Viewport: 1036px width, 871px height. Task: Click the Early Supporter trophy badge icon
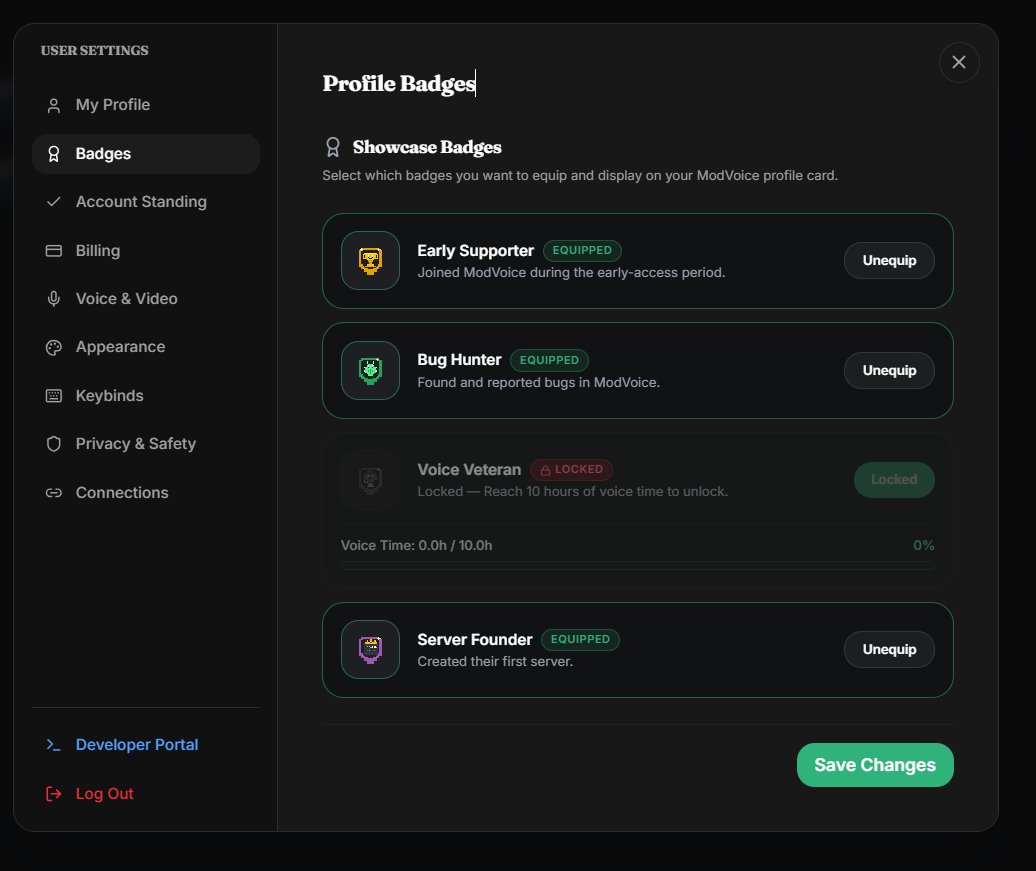coord(371,260)
